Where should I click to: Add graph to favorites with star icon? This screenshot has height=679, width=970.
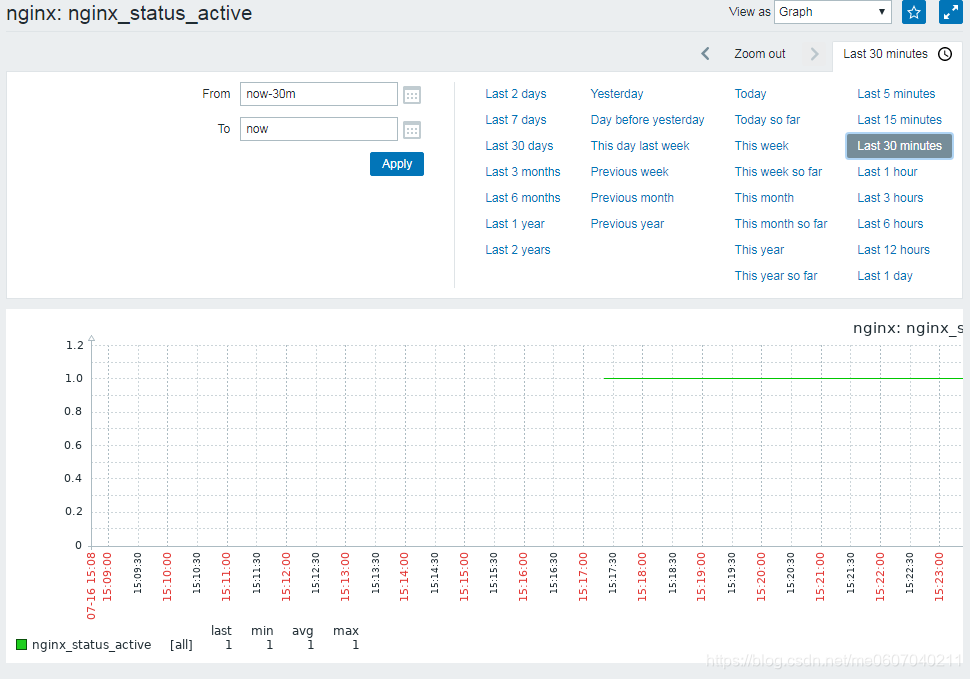point(914,12)
